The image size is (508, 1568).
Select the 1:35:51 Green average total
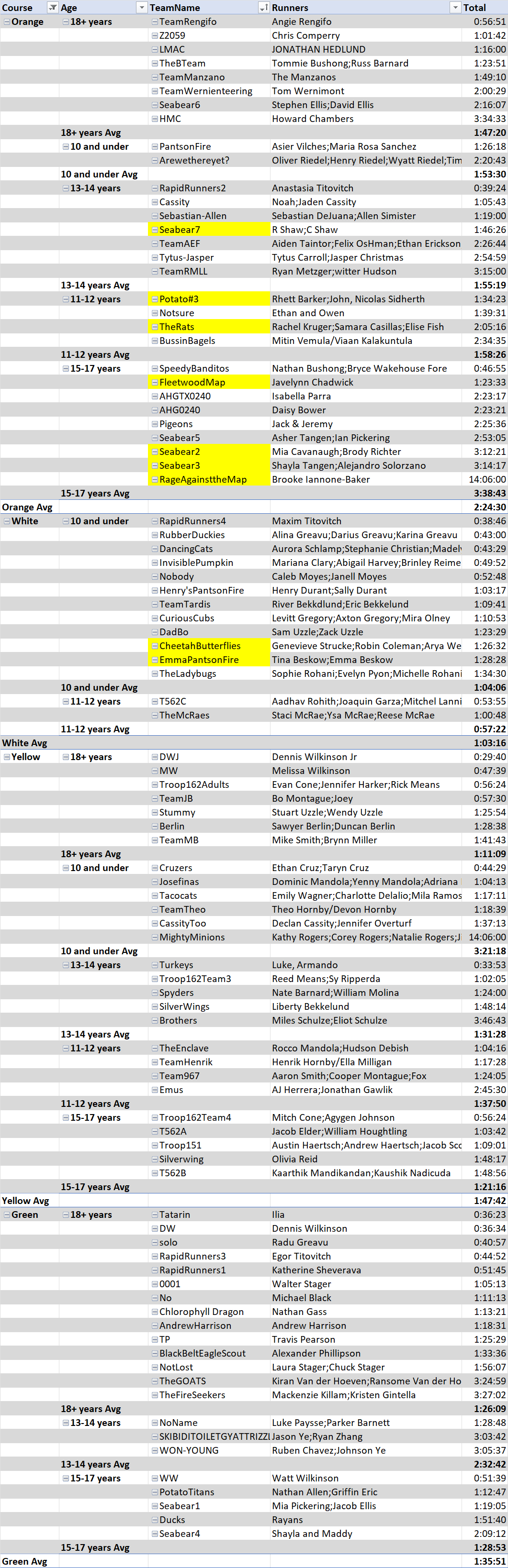[x=484, y=1561]
